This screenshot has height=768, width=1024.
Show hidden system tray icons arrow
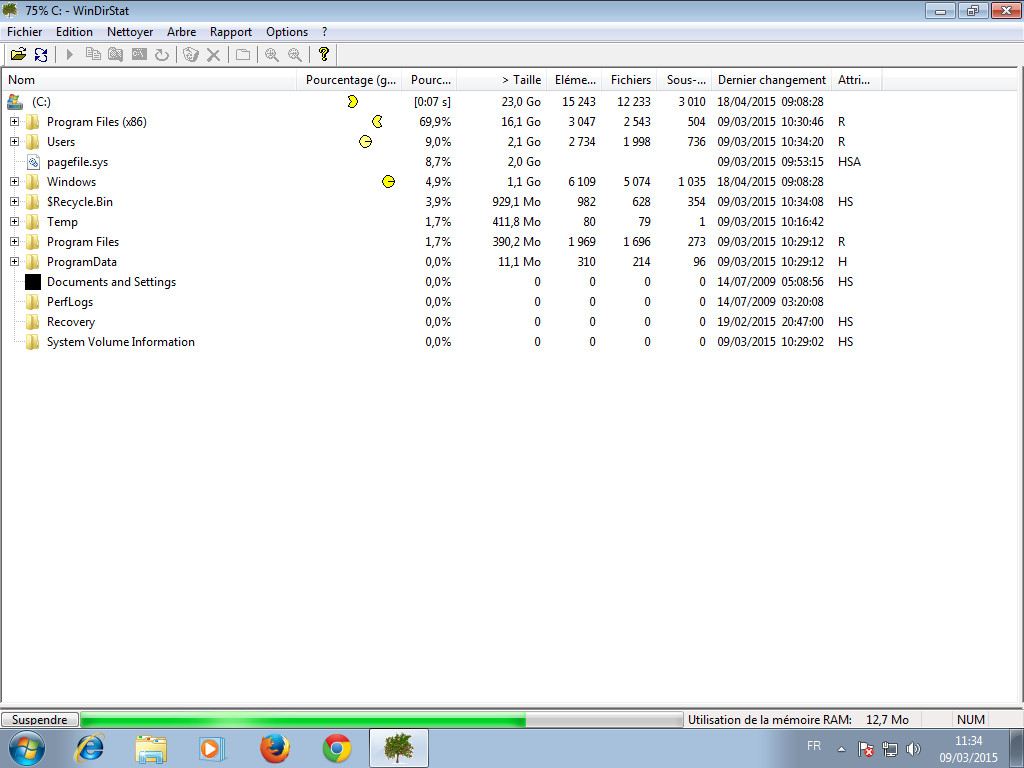(x=841, y=749)
